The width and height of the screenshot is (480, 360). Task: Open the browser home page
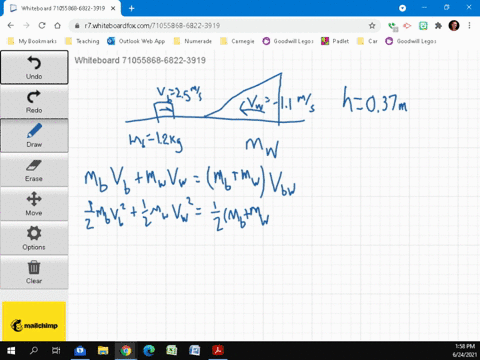point(57,25)
